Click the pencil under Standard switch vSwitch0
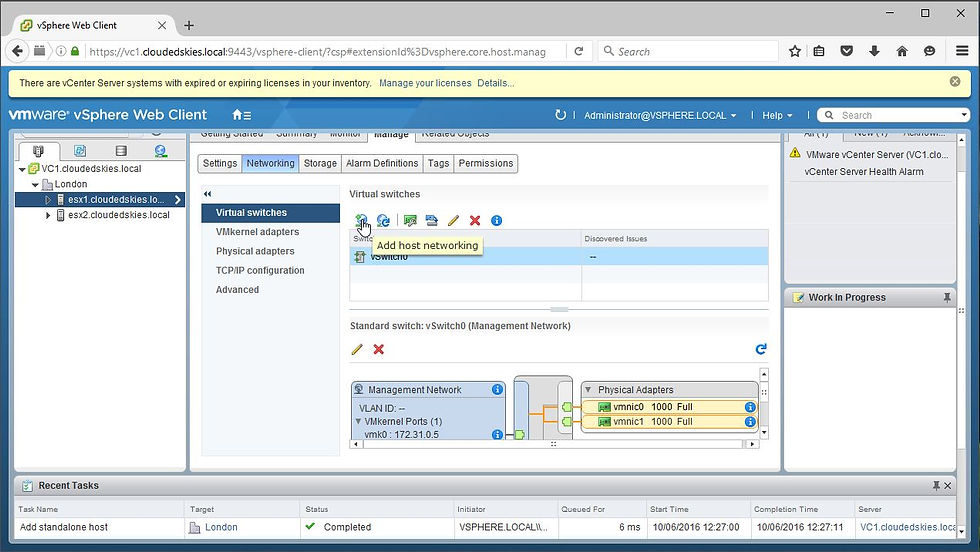Screen dimensions: 980x552 357,349
